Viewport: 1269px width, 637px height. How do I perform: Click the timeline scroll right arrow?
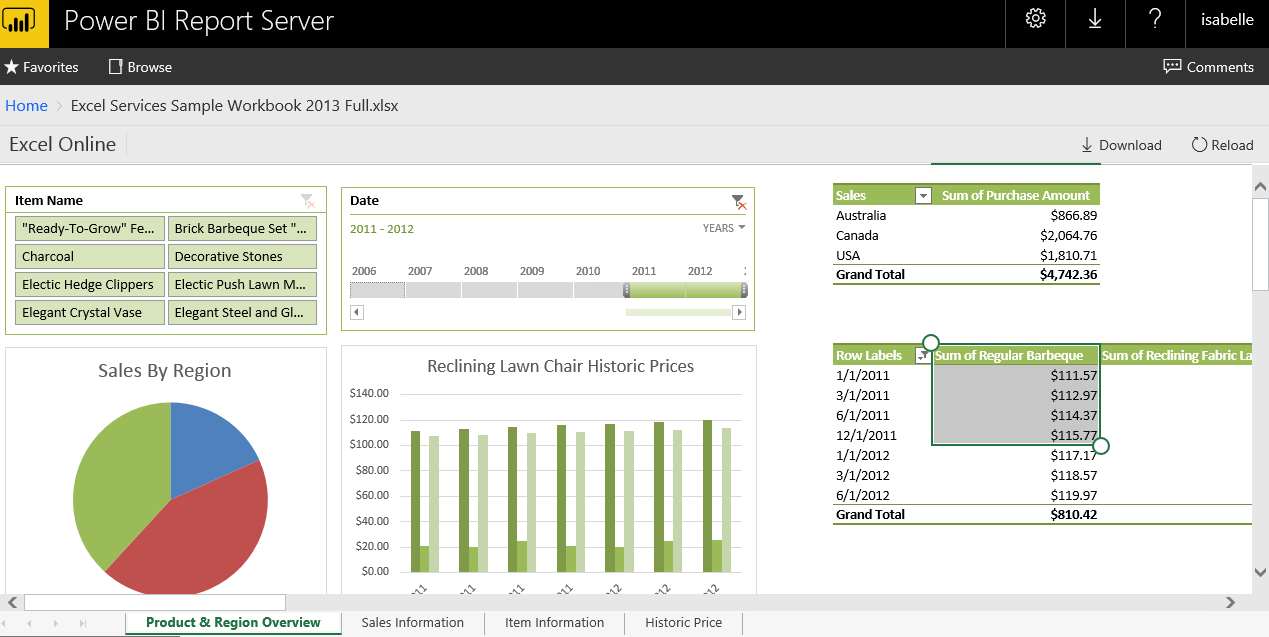740,312
